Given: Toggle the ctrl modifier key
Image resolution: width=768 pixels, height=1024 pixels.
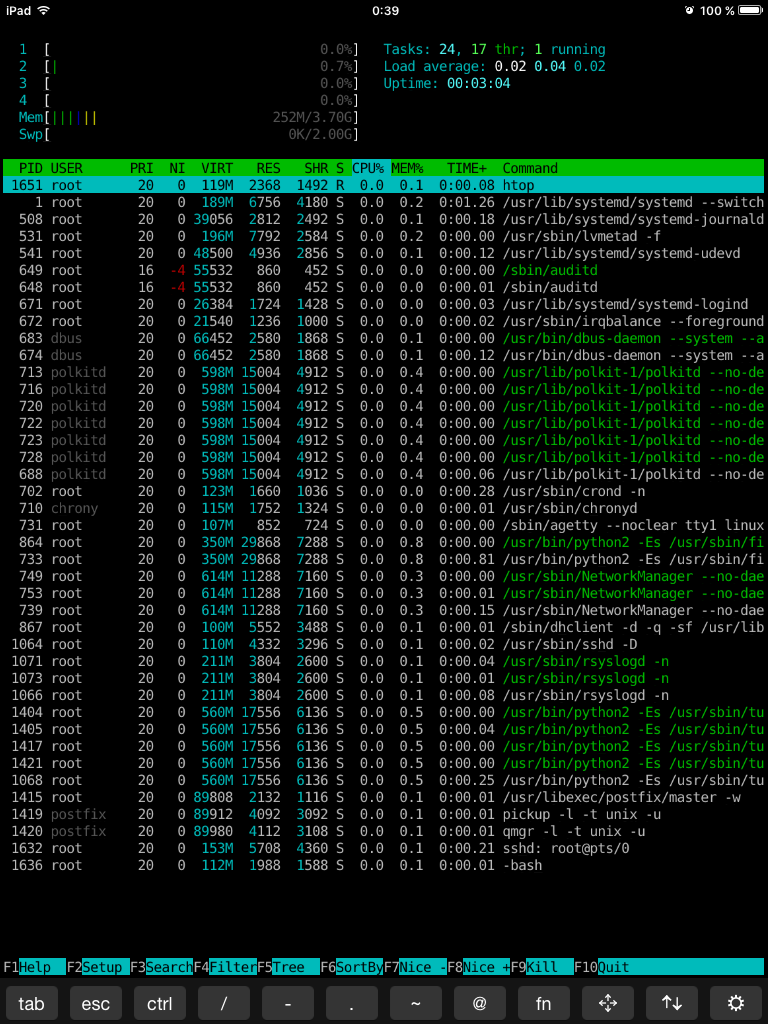Looking at the screenshot, I should click(x=159, y=1003).
